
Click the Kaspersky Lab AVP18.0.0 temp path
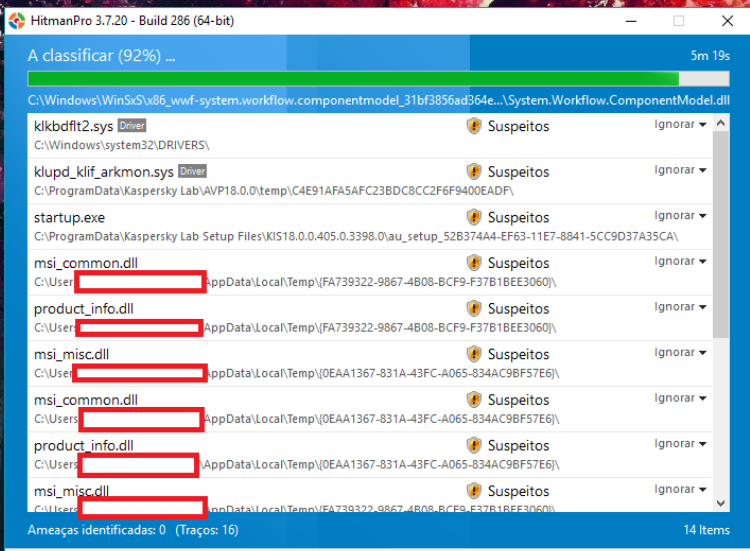pos(274,191)
